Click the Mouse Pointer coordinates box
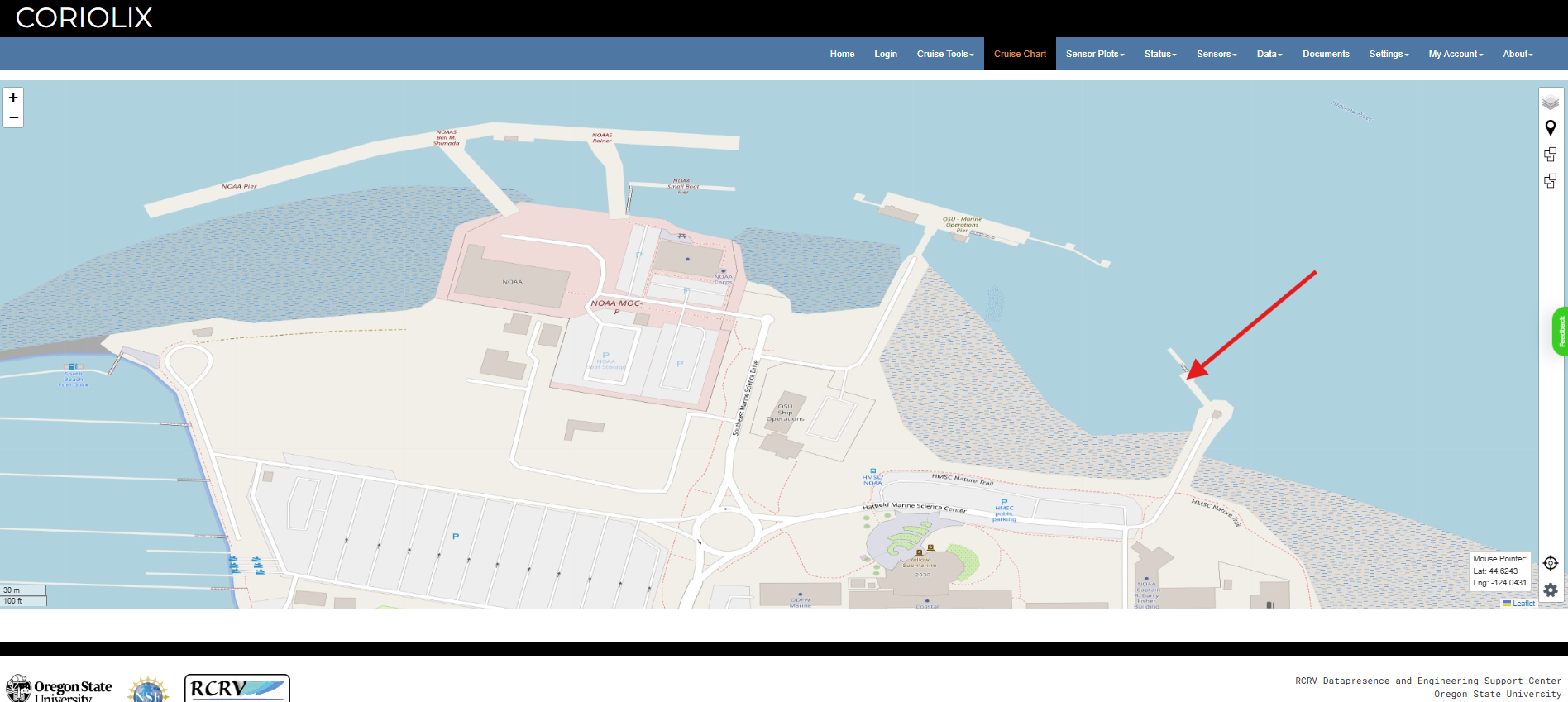Viewport: 1568px width, 702px height. coord(1500,571)
